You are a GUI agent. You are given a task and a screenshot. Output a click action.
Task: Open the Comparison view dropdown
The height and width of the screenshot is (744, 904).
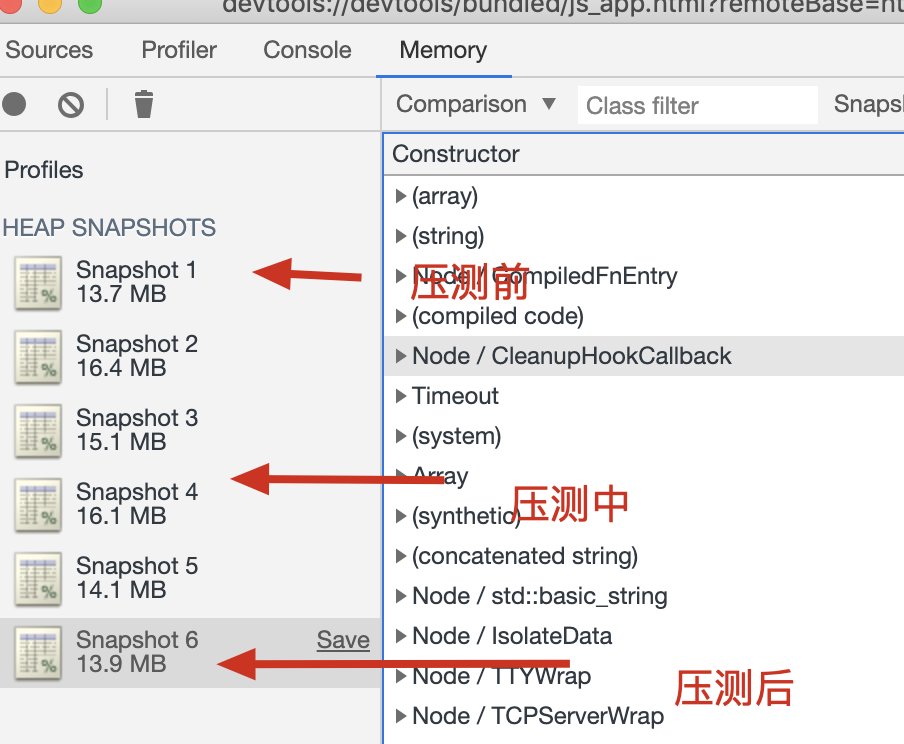(x=476, y=104)
